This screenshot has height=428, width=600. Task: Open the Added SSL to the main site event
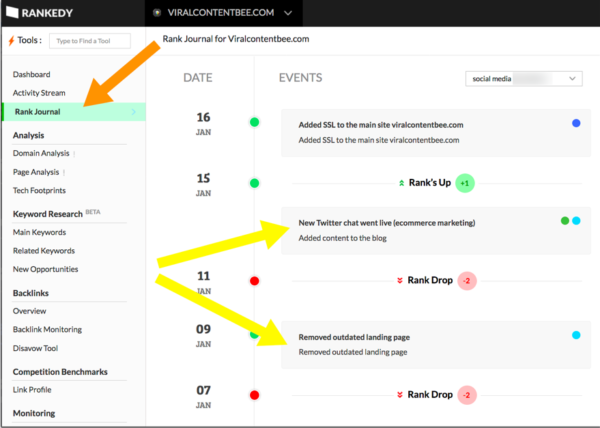436,133
